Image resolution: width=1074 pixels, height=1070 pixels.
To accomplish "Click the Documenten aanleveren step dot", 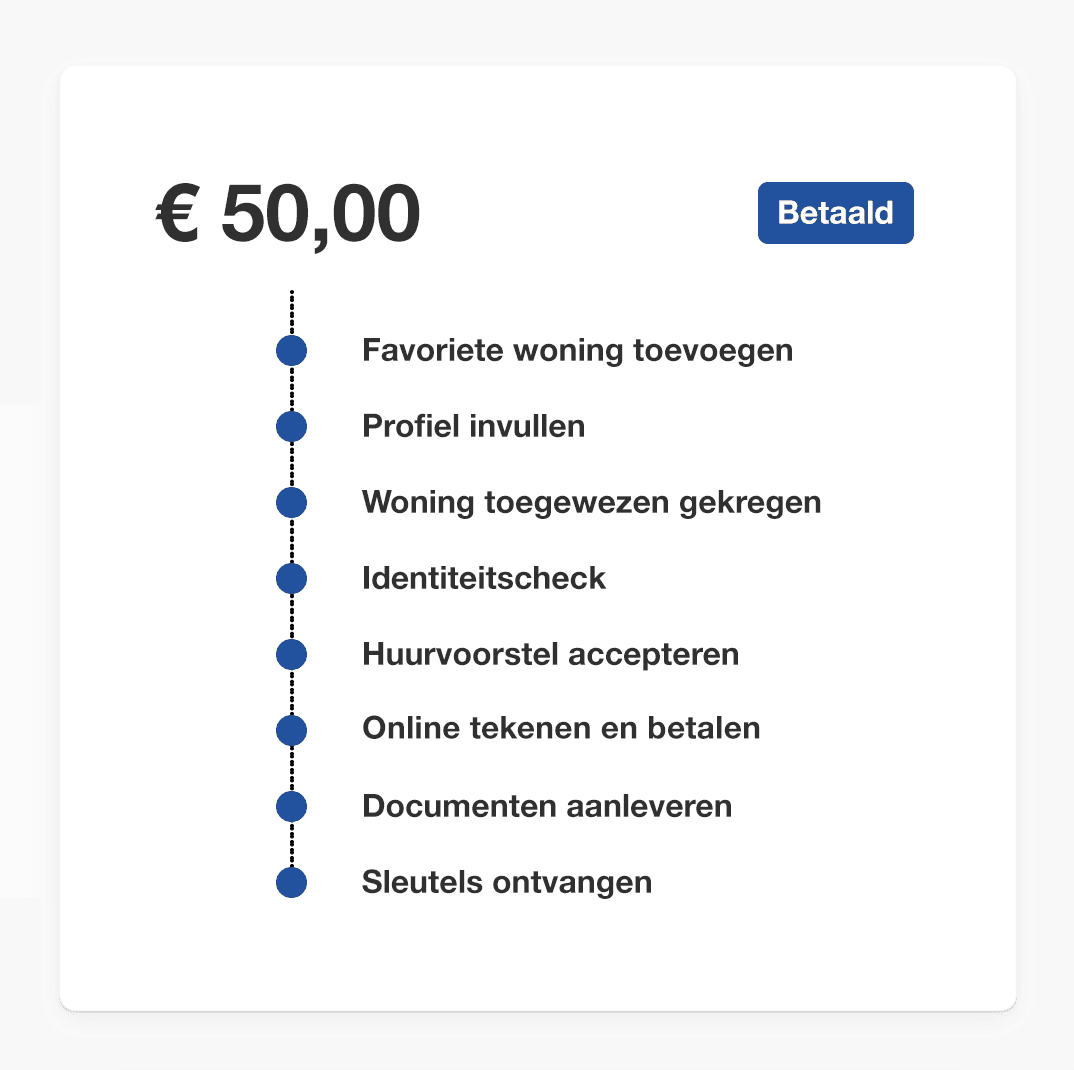I will pos(291,806).
